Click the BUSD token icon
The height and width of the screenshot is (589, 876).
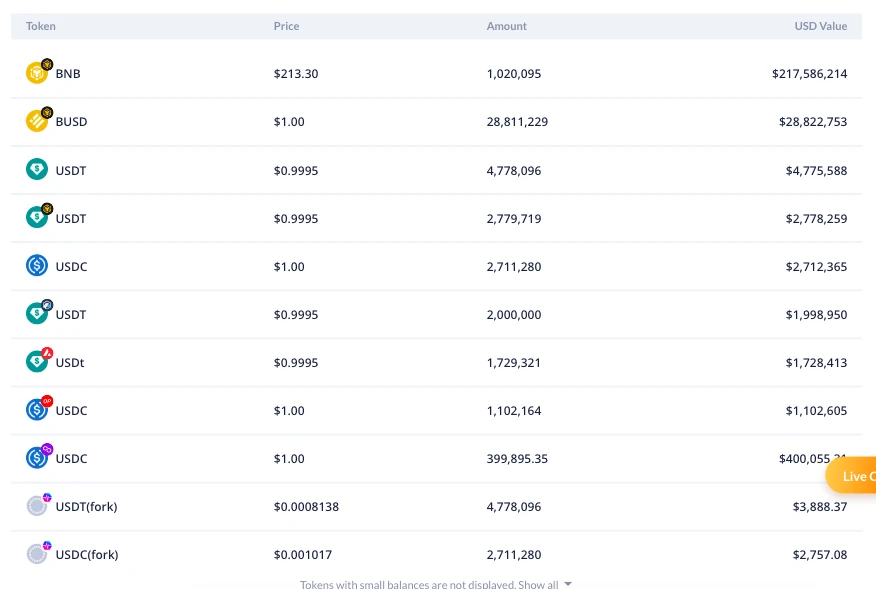pos(37,121)
